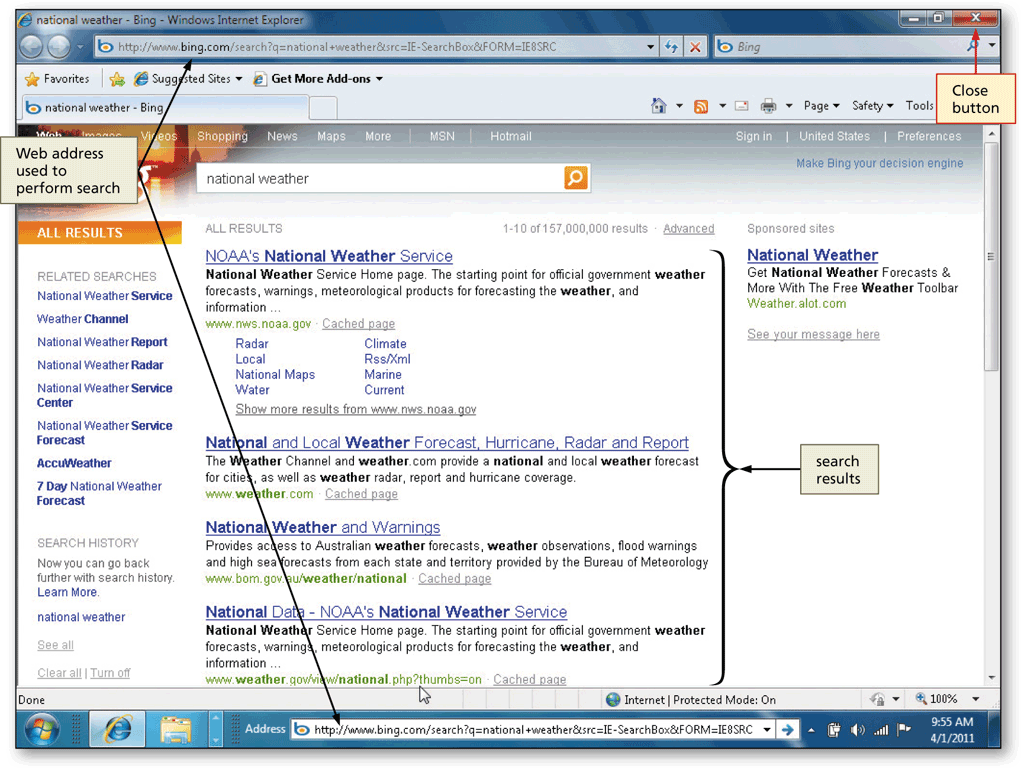Open the Favorites star button

[x=57, y=79]
